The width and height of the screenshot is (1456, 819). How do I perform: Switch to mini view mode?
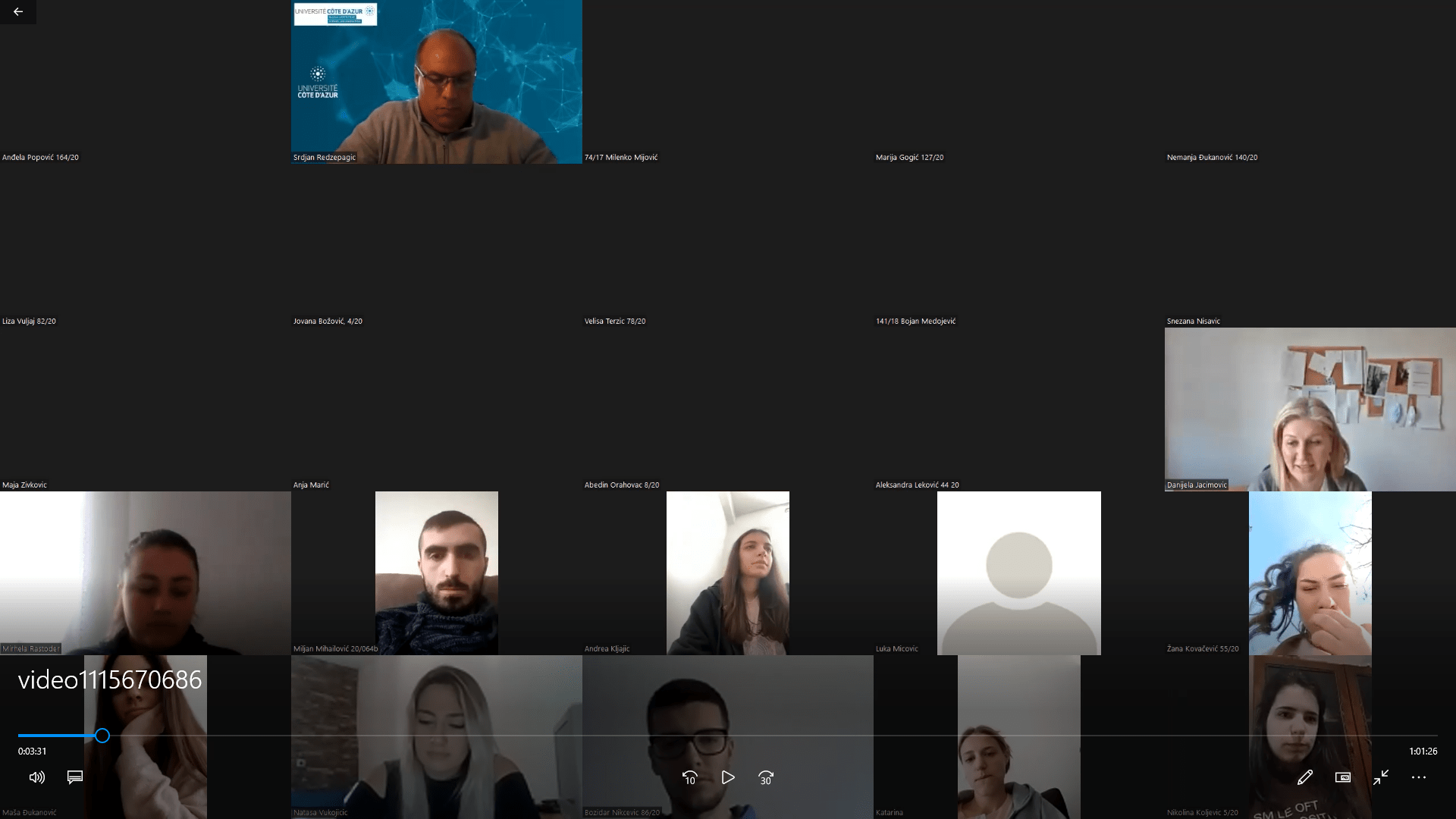pos(1343,777)
